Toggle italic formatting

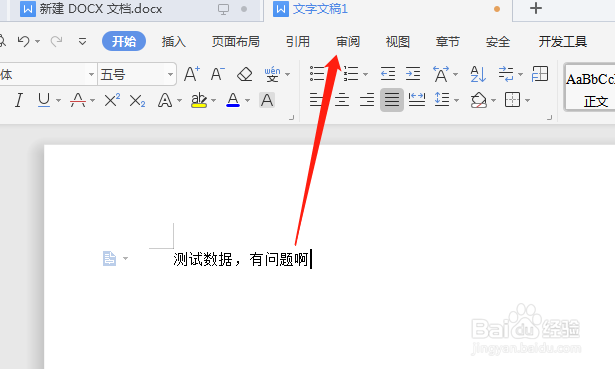(19, 100)
